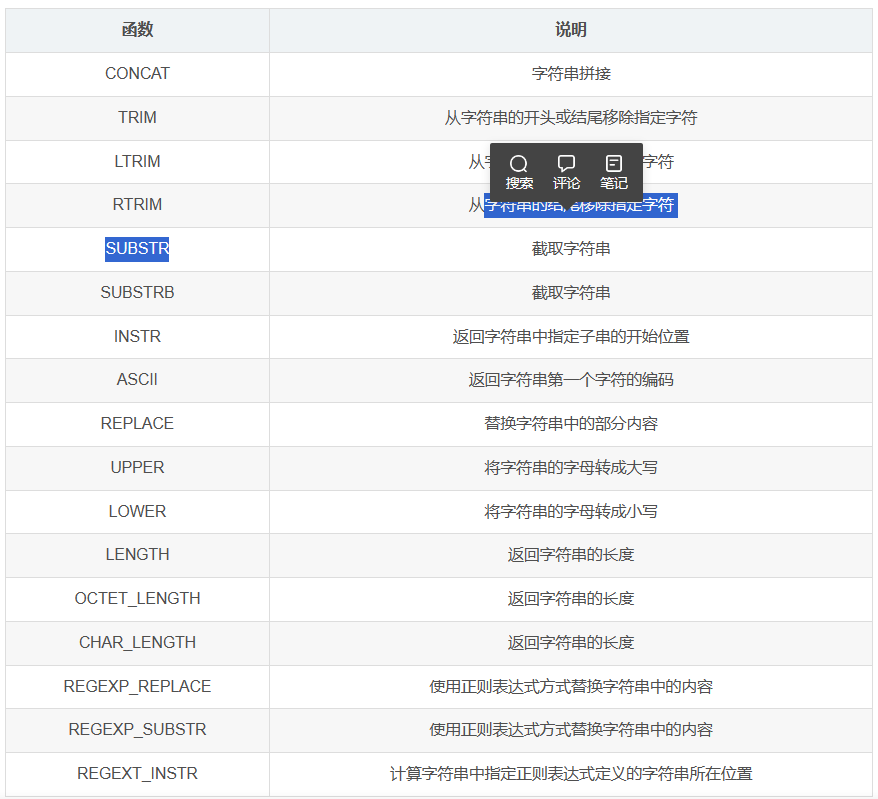Select the UPPER function cell
This screenshot has width=878, height=799.
[137, 468]
